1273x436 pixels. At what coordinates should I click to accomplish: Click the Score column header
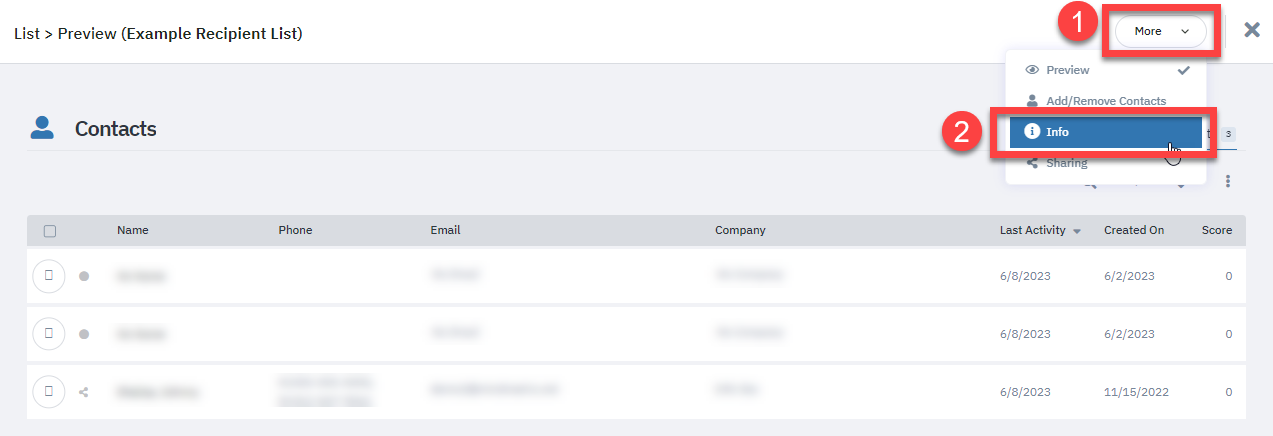(x=1216, y=230)
